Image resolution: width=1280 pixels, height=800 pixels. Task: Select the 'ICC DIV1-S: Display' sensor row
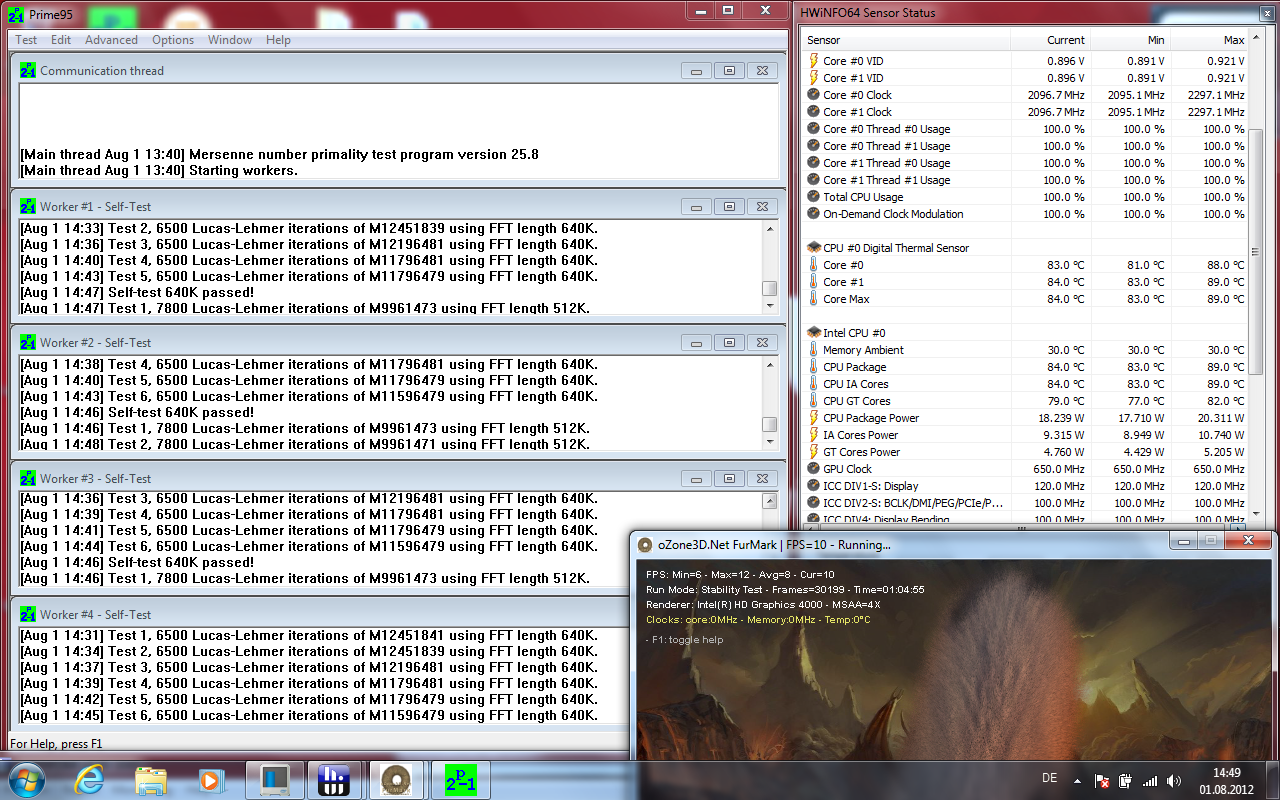tap(1026, 486)
